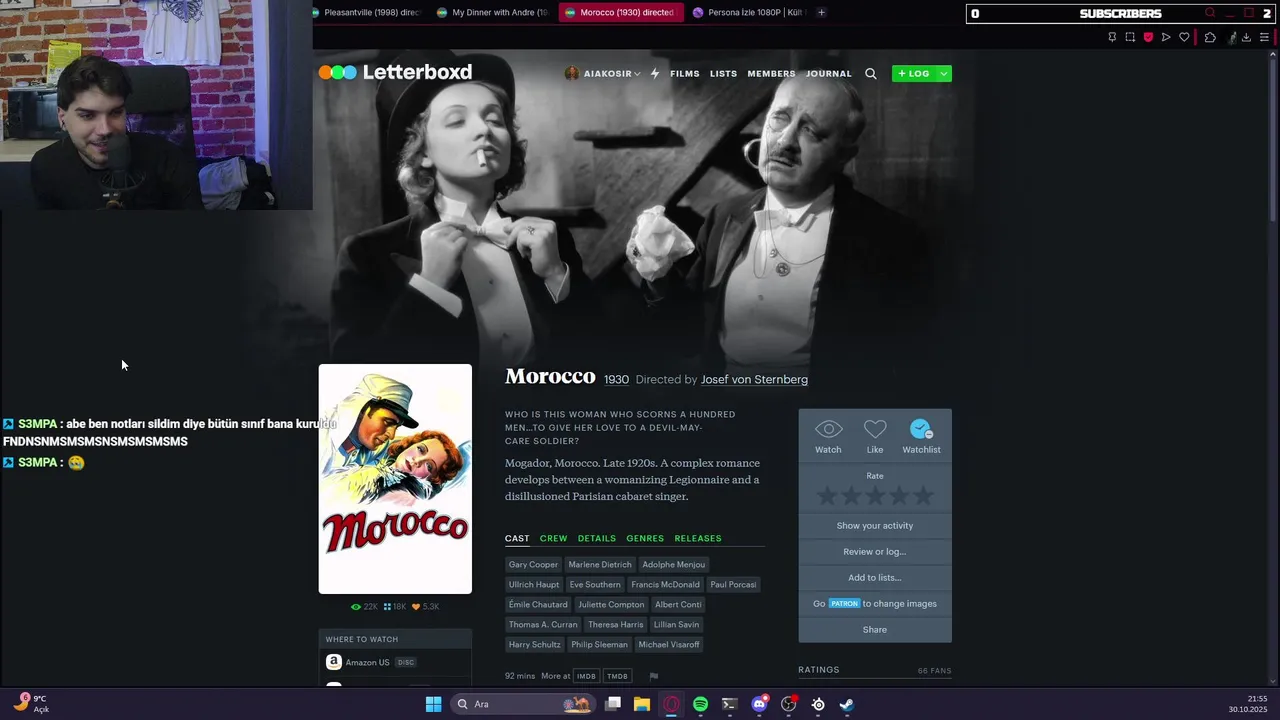The height and width of the screenshot is (720, 1280).
Task: Like the film with heart icon
Action: click(x=875, y=437)
